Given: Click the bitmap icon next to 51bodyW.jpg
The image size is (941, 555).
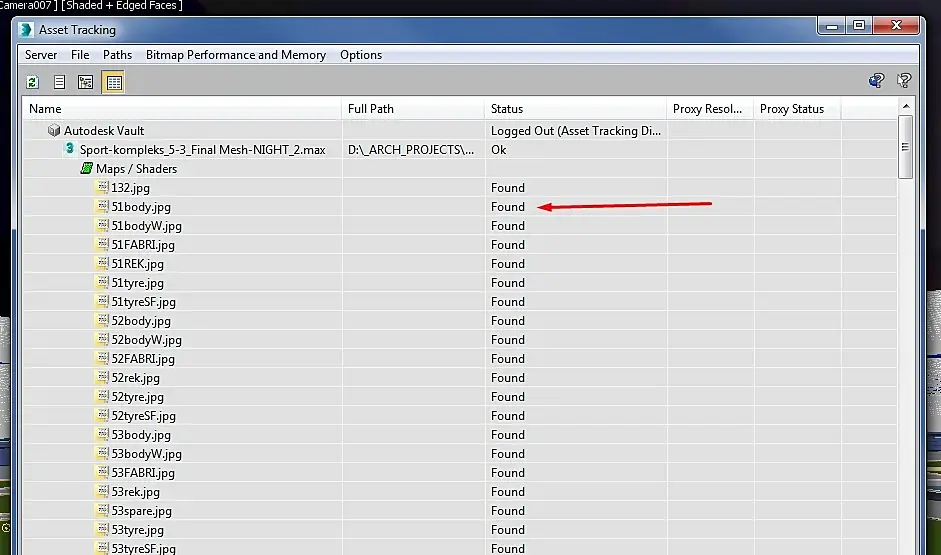Looking at the screenshot, I should 103,225.
